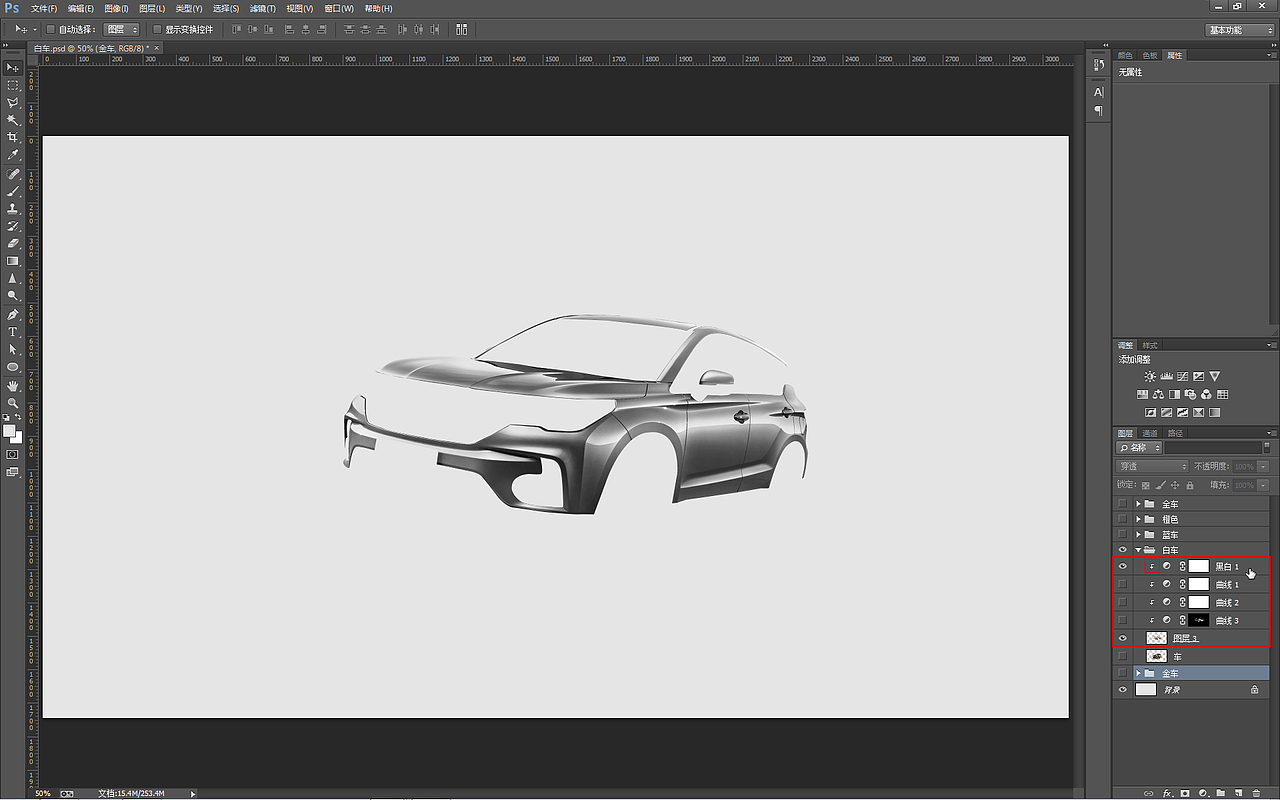
Task: Show the 曲线 3 layer
Action: [x=1122, y=620]
